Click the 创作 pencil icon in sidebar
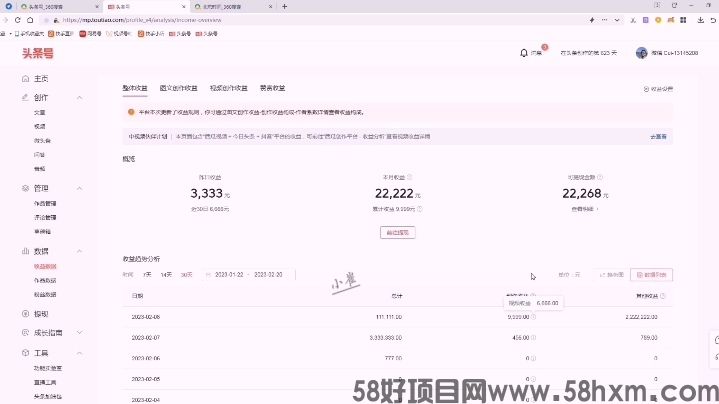 pyautogui.click(x=26, y=98)
